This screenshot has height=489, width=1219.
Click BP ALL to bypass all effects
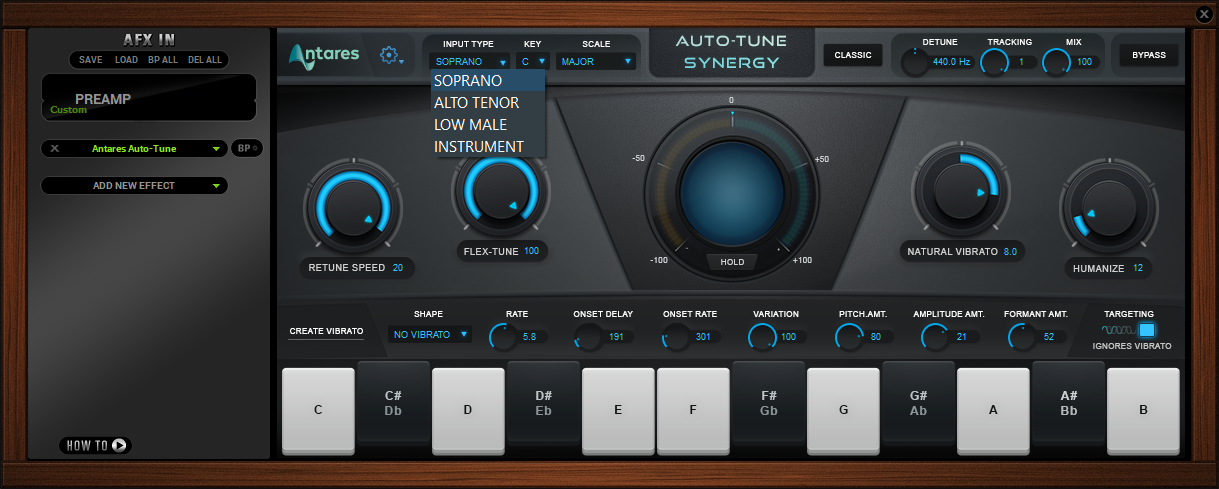point(163,60)
